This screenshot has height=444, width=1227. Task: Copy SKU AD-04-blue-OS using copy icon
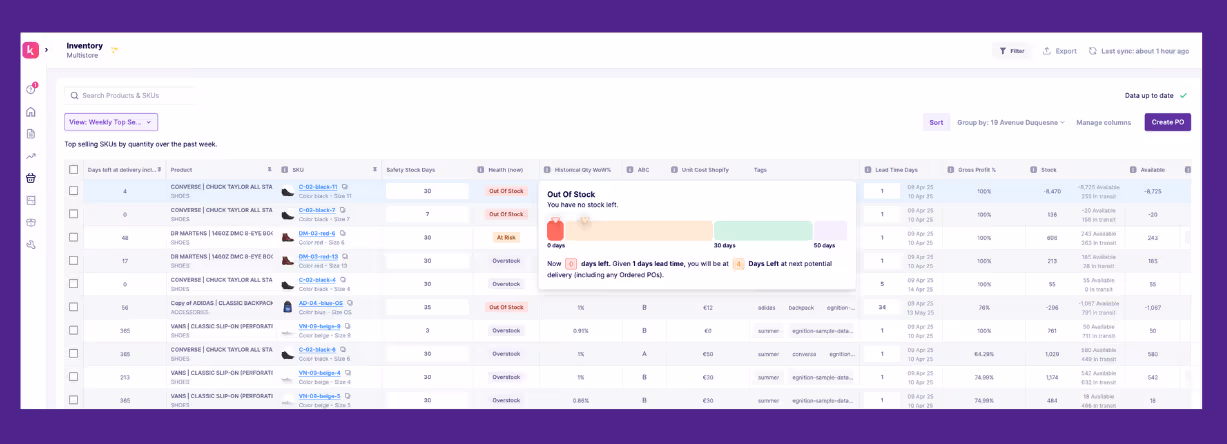[x=349, y=303]
